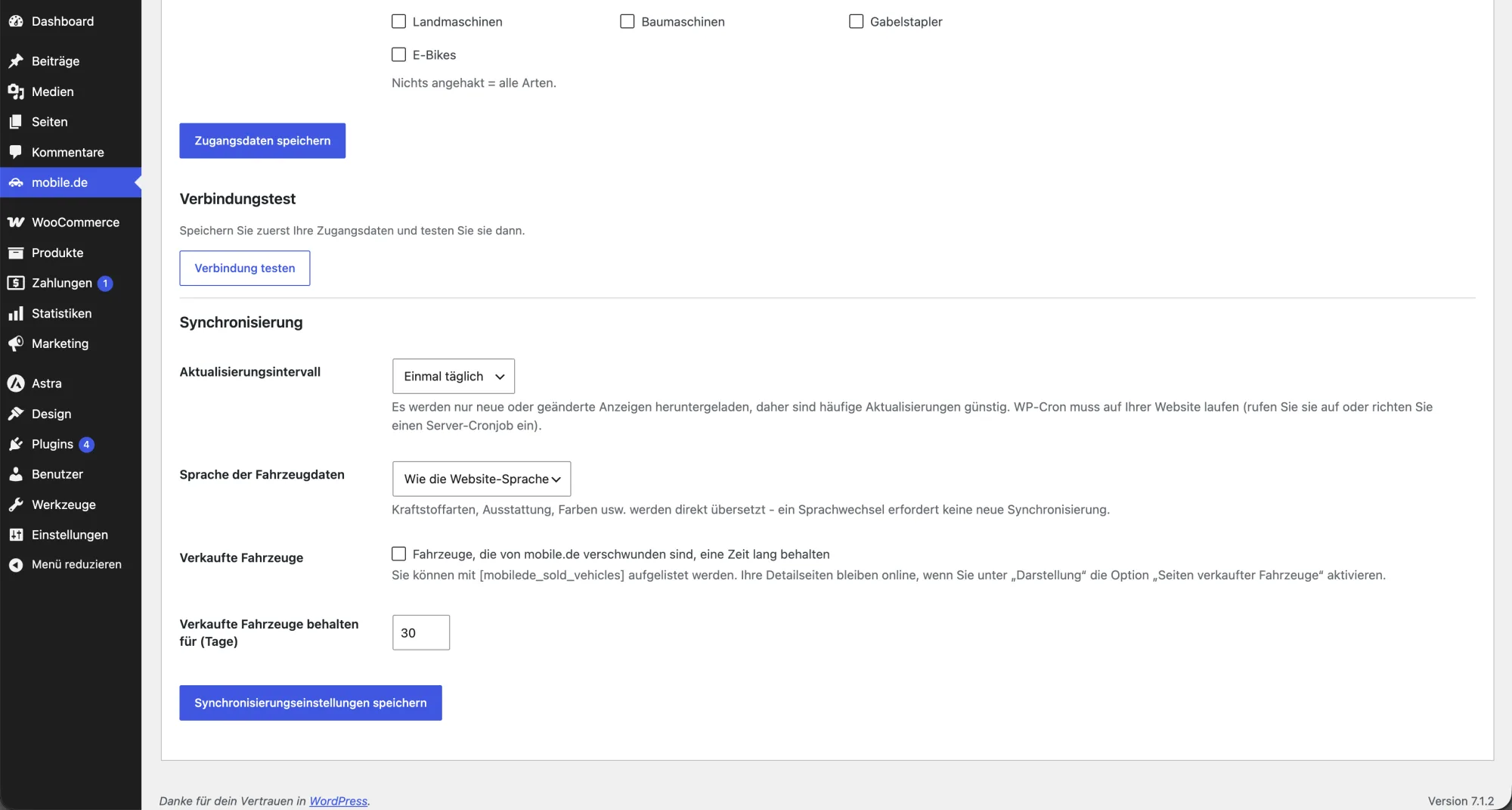Click the mobile.de car icon

[16, 182]
